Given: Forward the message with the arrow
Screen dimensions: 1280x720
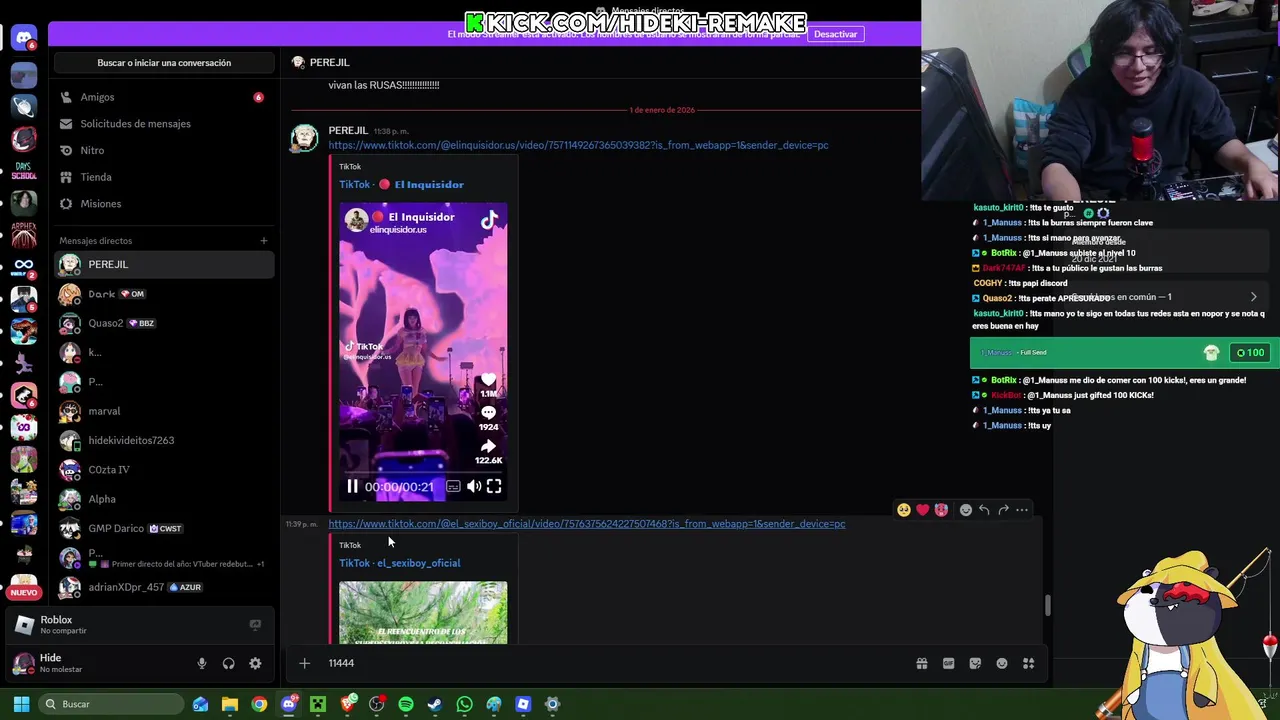Looking at the screenshot, I should (x=1003, y=510).
